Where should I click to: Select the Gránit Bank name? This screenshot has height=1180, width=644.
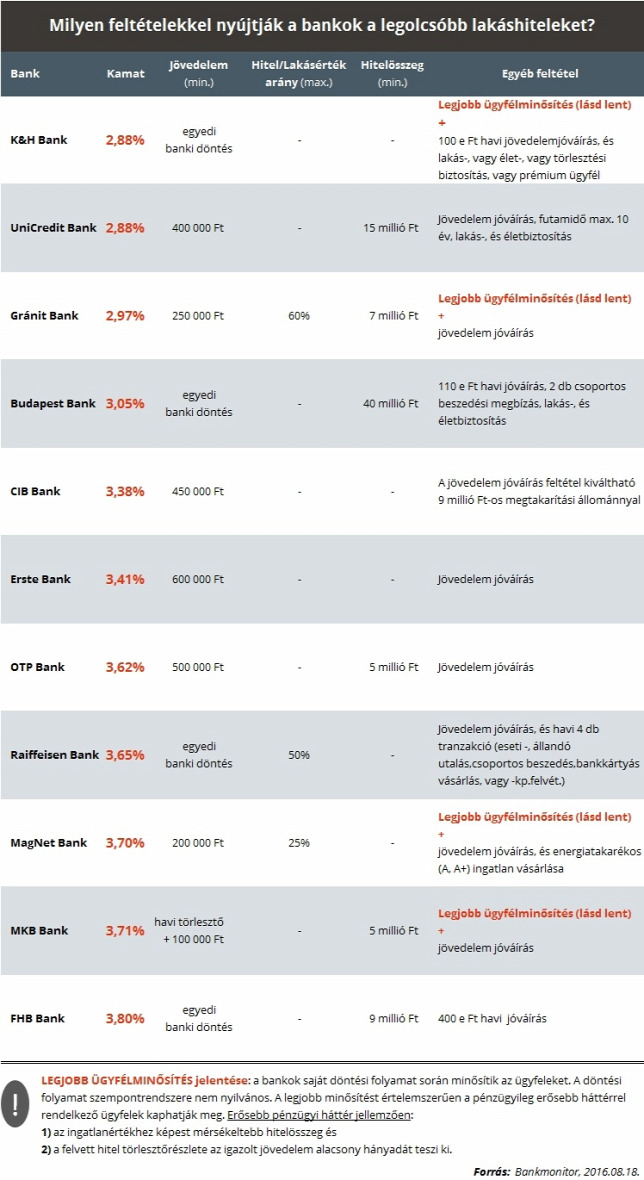44,315
